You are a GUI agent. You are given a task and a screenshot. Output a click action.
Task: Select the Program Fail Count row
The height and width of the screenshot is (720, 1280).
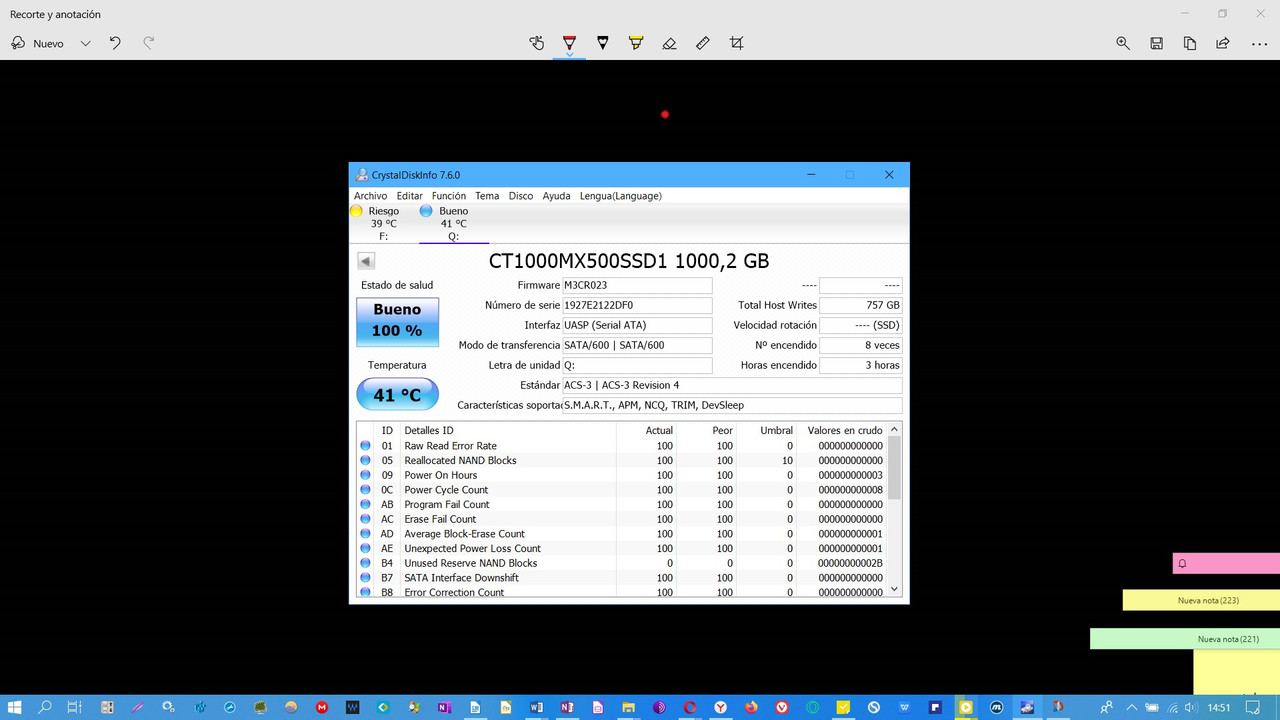621,505
